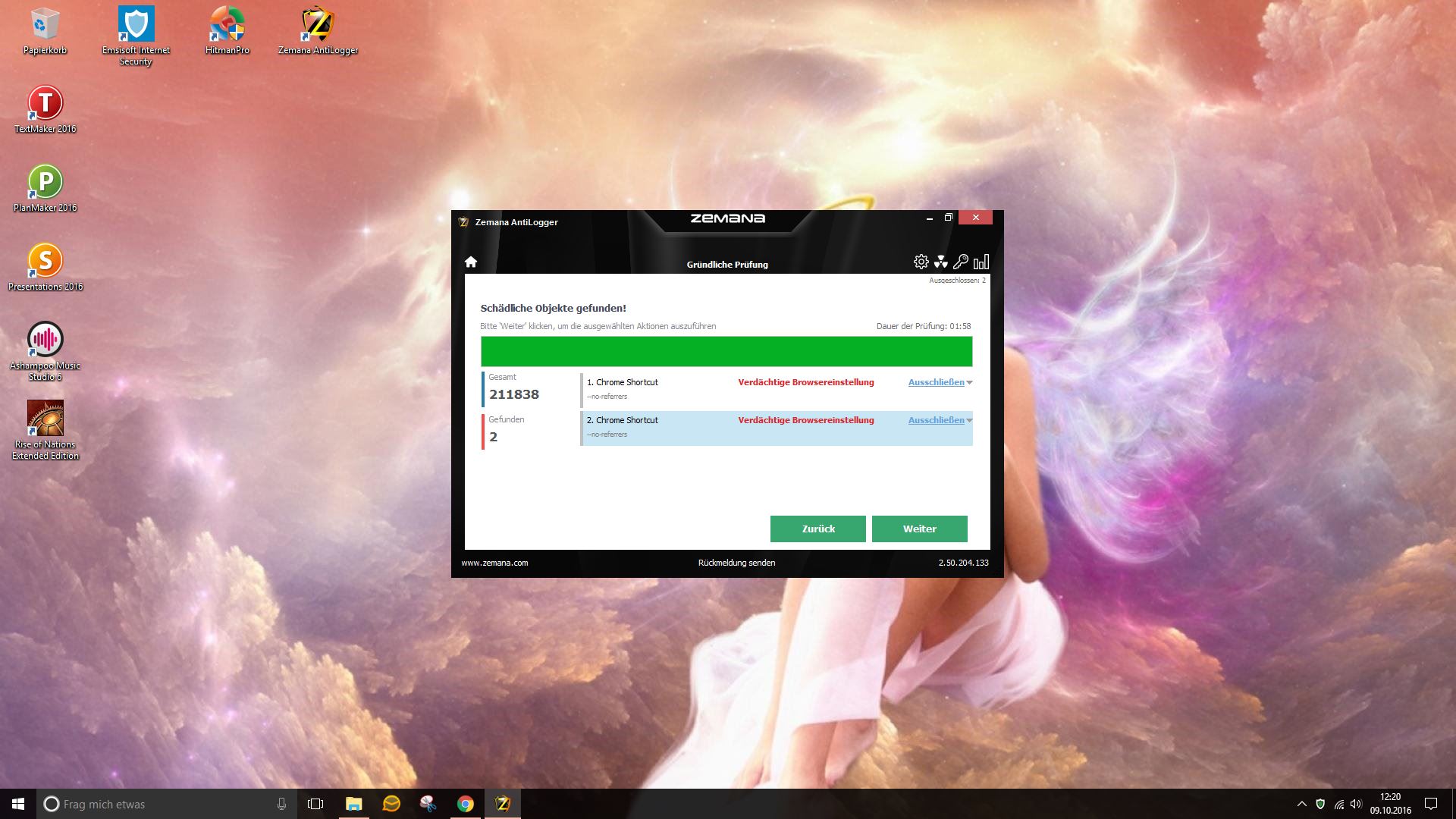This screenshot has width=1456, height=819.
Task: Click the radiation quarantine icon
Action: (941, 262)
